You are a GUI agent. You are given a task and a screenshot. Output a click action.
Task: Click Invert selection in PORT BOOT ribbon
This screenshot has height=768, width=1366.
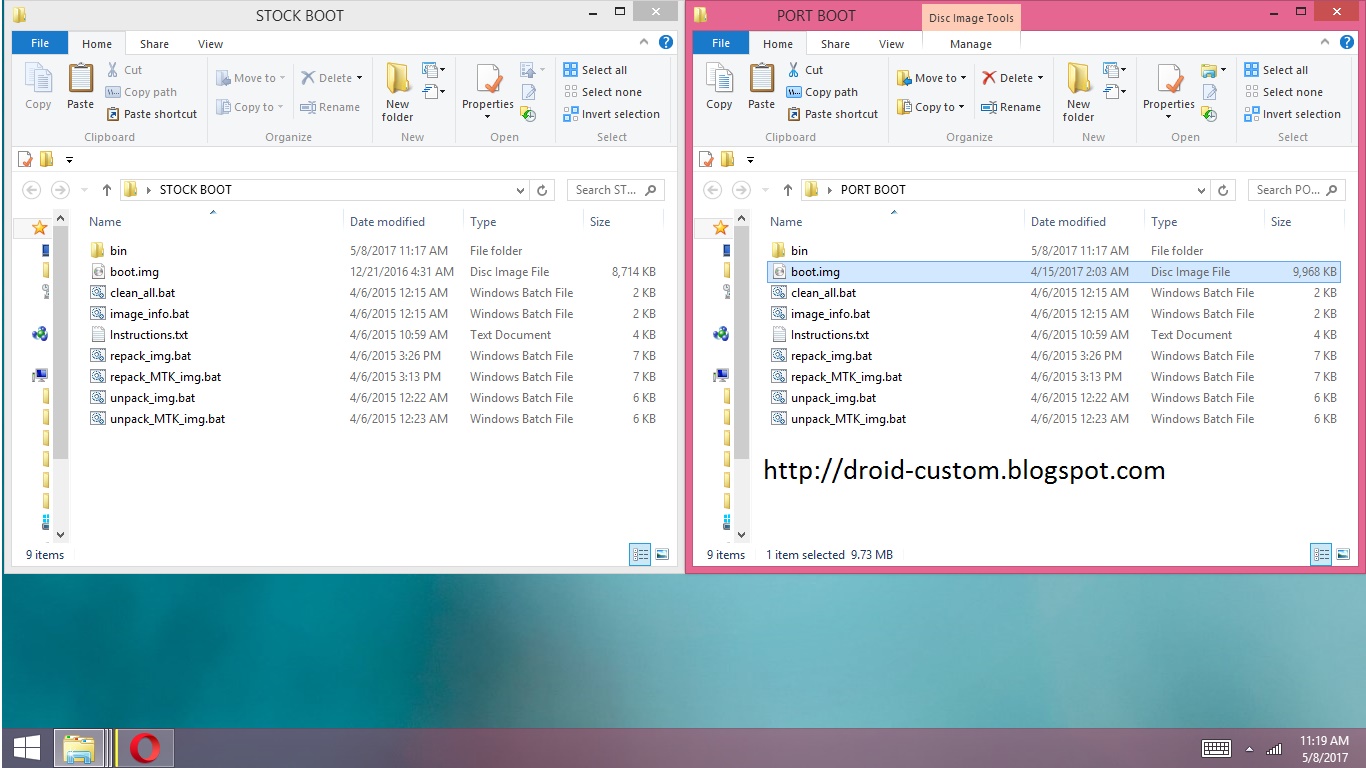[x=1292, y=114]
